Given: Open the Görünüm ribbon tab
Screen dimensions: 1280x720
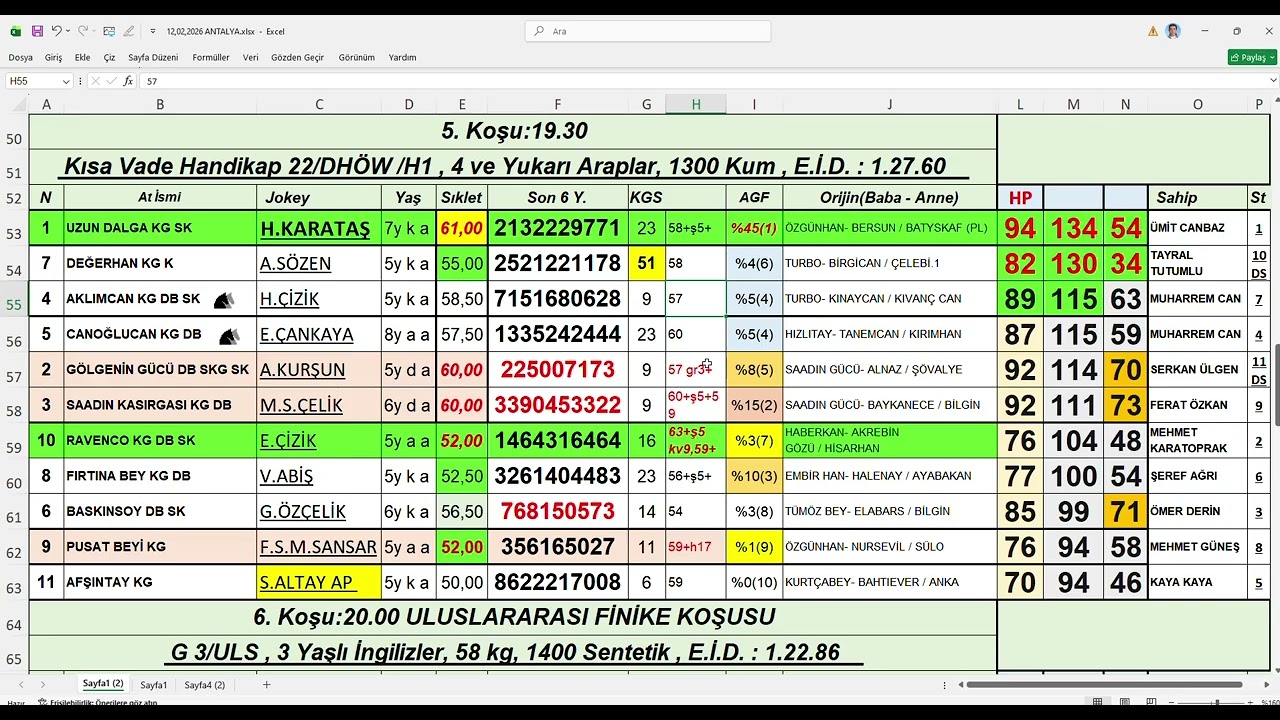Looking at the screenshot, I should pyautogui.click(x=357, y=58).
